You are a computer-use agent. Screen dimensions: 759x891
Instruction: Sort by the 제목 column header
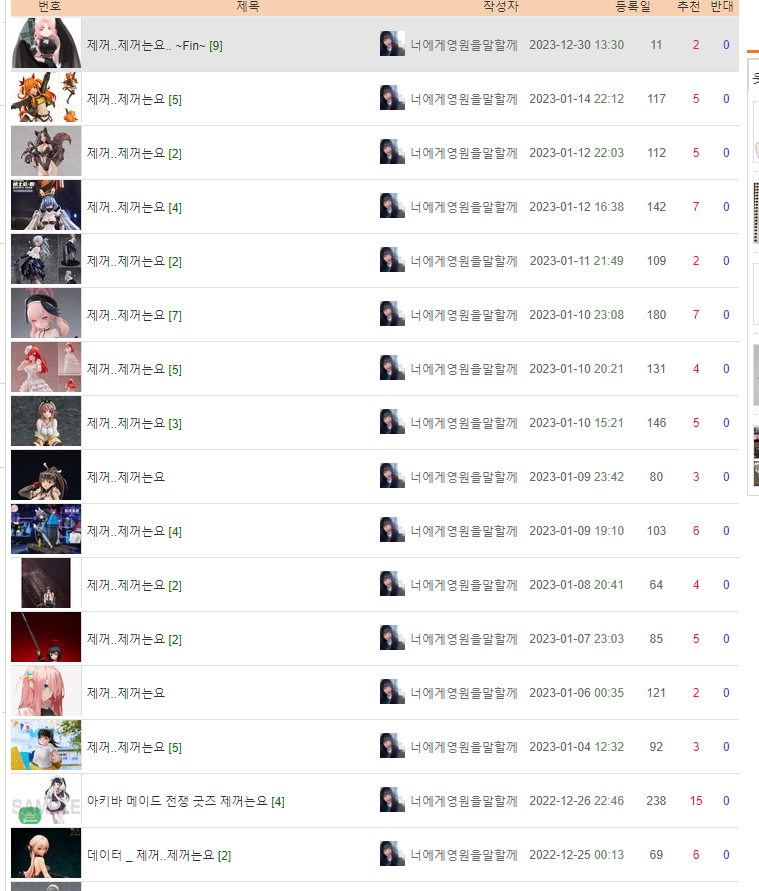248,7
